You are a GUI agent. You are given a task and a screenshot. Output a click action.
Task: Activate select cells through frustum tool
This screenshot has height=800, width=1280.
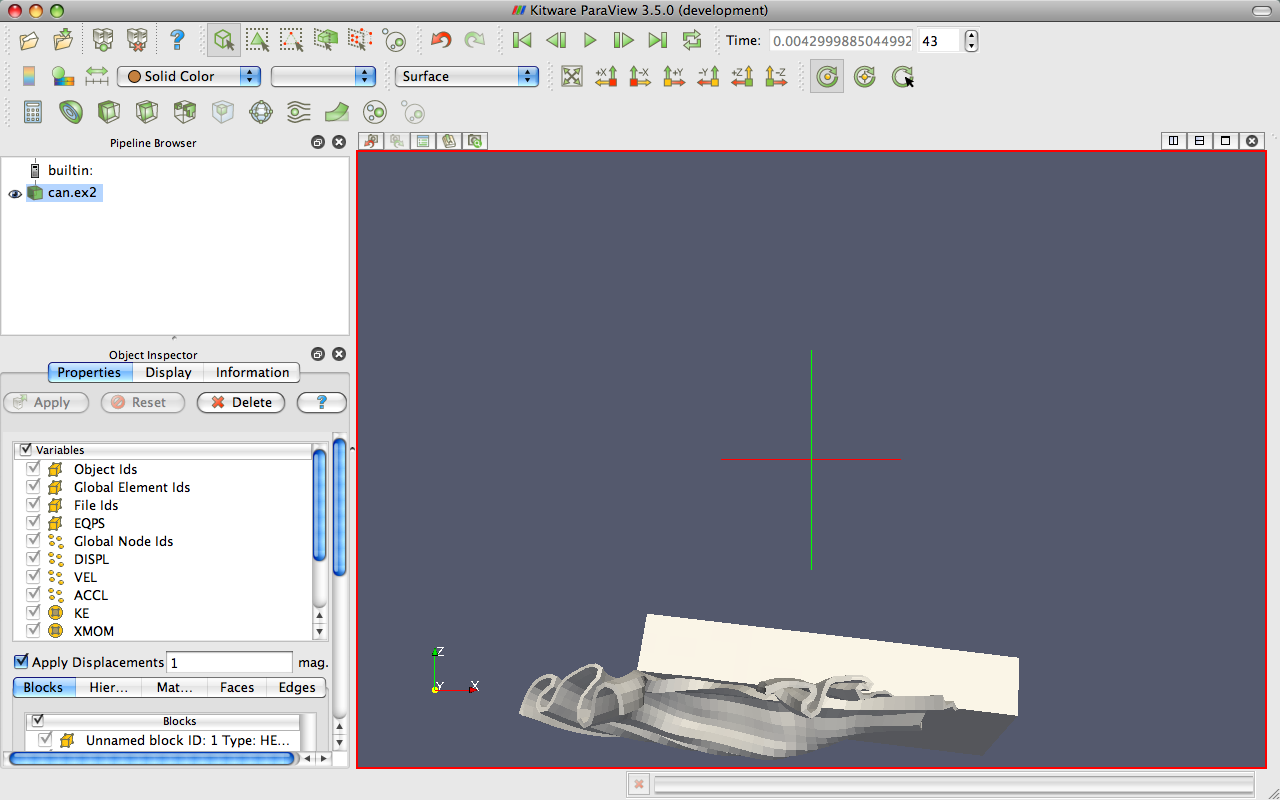point(325,40)
